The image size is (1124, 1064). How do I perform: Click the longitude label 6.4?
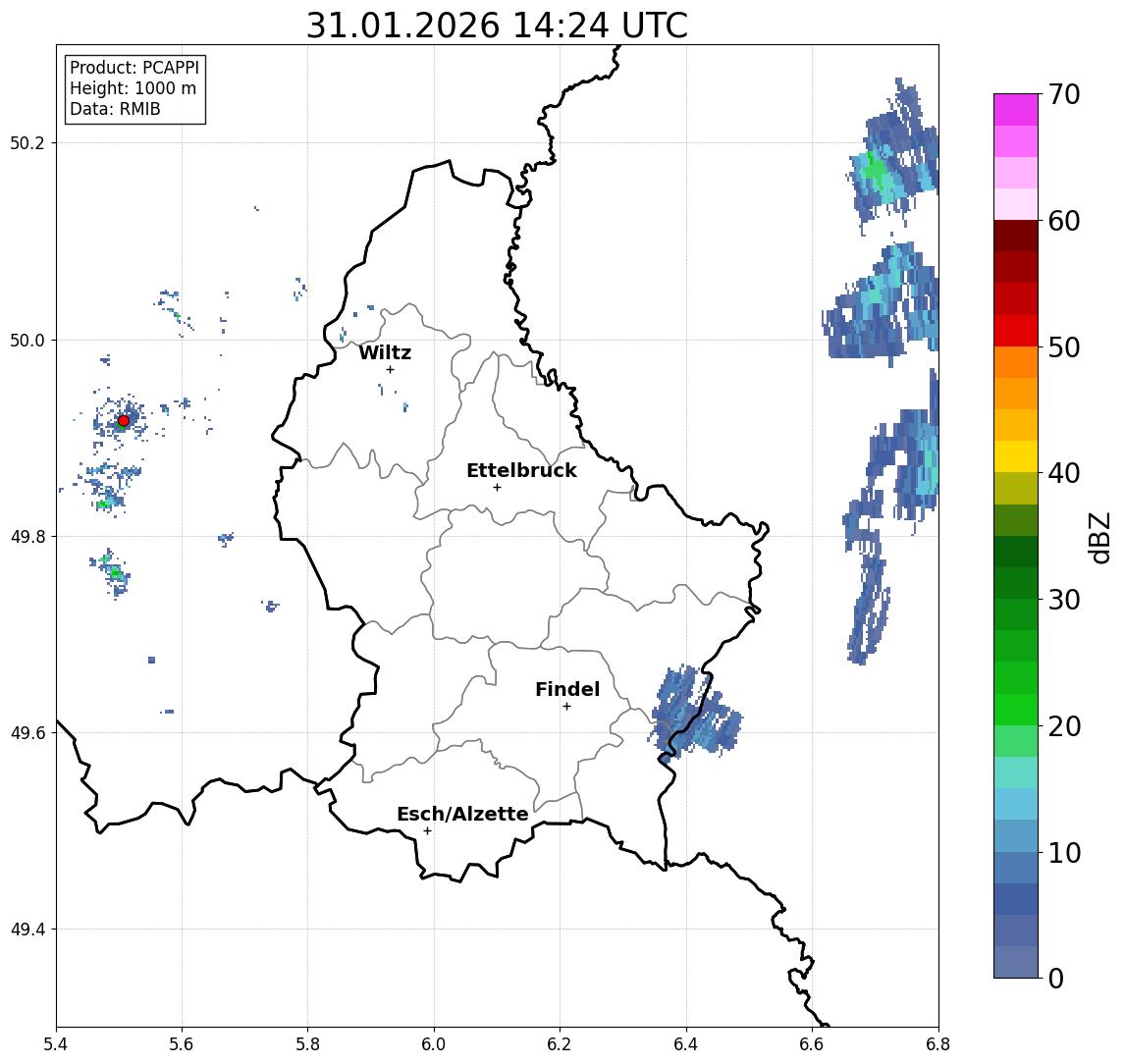(686, 1044)
